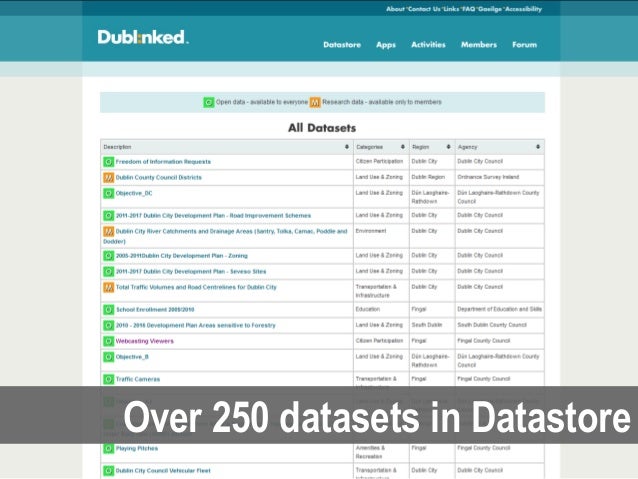Open the Contact Us link
This screenshot has width=638, height=479.
(x=424, y=9)
